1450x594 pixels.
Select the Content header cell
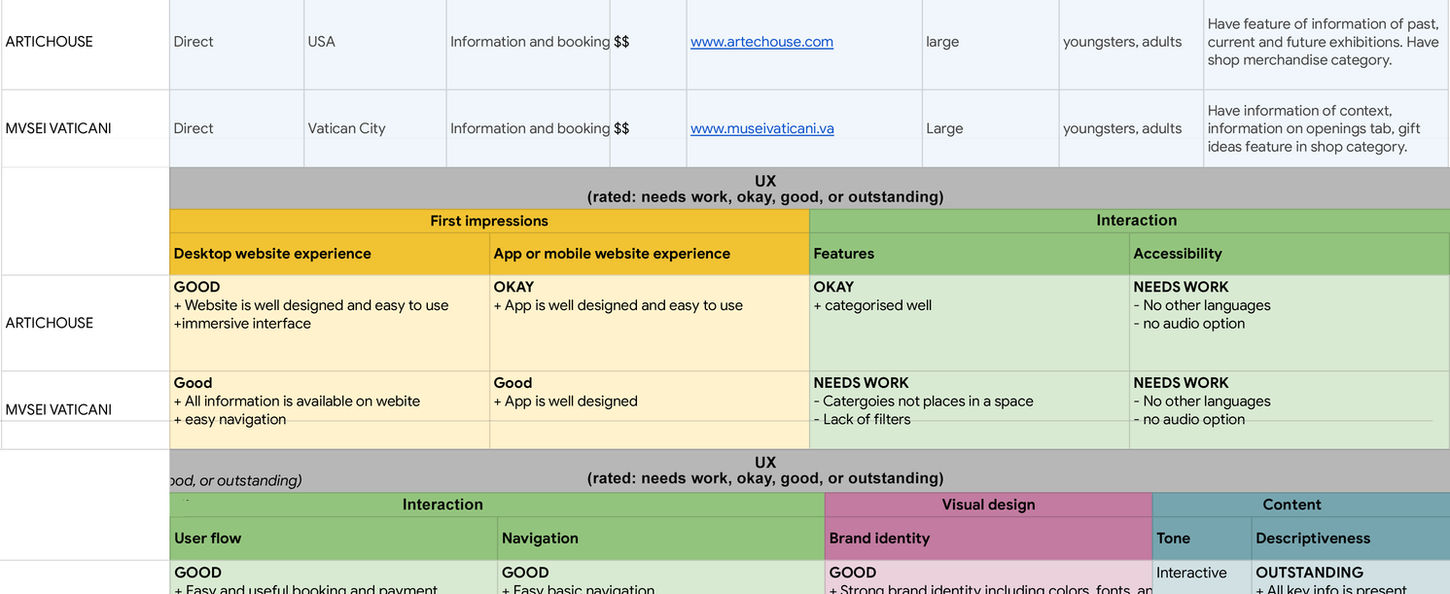(x=1301, y=505)
